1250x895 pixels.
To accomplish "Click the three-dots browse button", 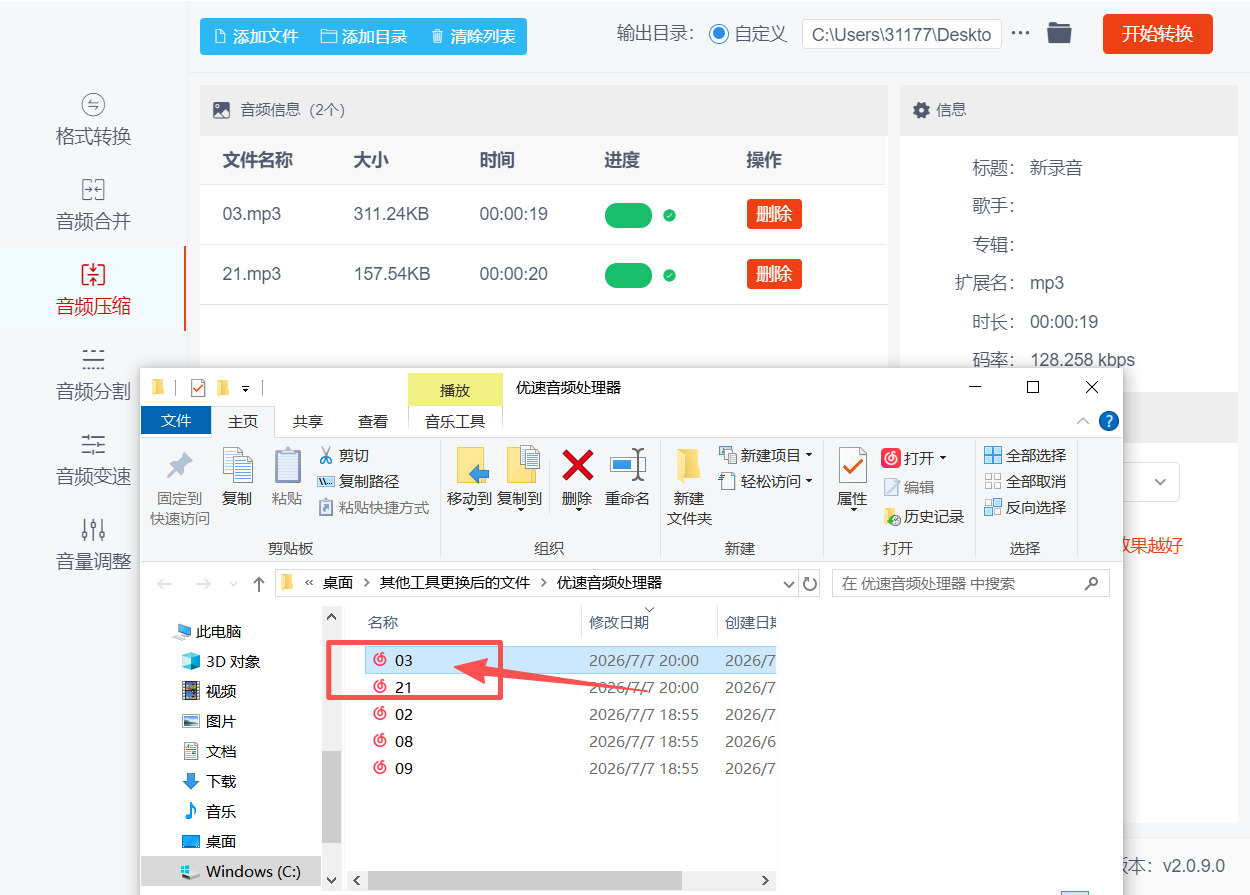I will point(1020,33).
